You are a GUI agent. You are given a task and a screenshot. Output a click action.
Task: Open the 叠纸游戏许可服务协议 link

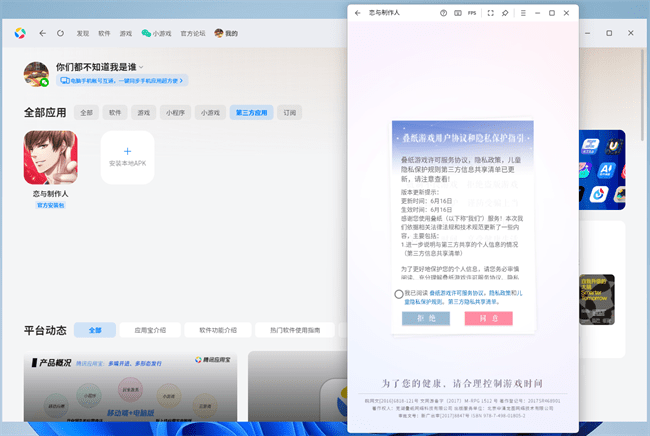click(457, 293)
